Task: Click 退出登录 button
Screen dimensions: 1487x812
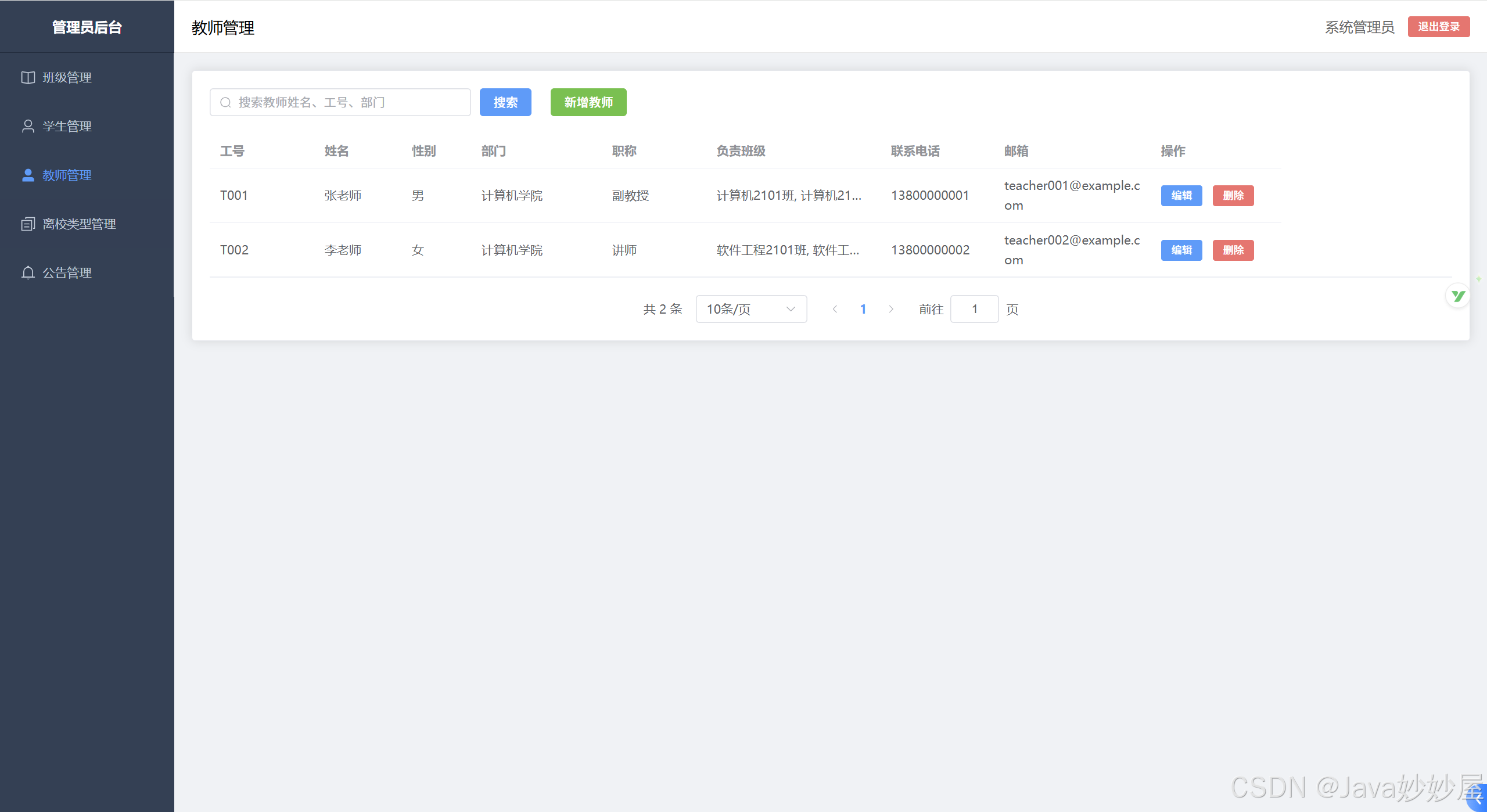Action: coord(1439,27)
